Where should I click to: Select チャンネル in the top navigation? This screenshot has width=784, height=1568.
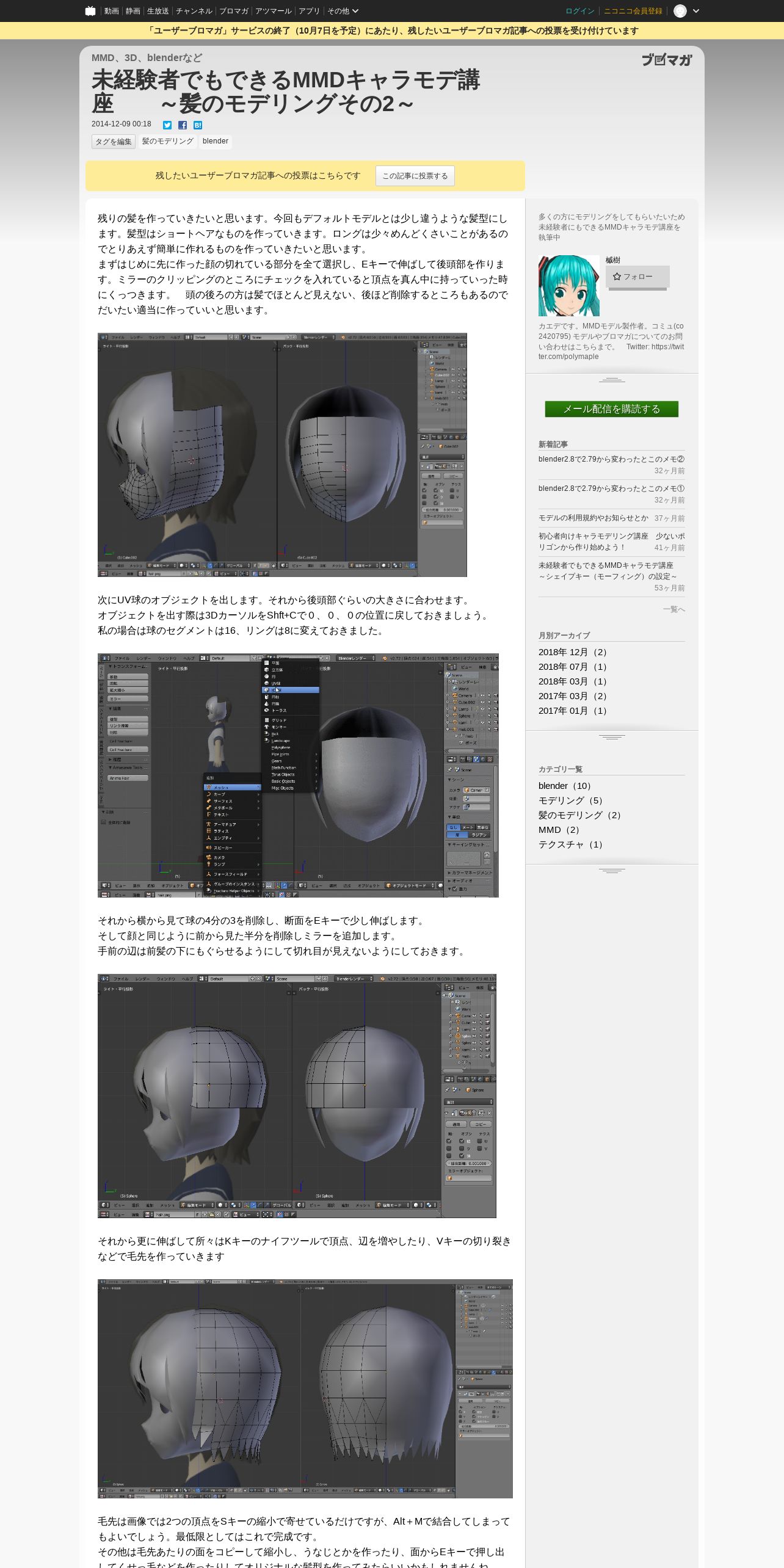[194, 11]
